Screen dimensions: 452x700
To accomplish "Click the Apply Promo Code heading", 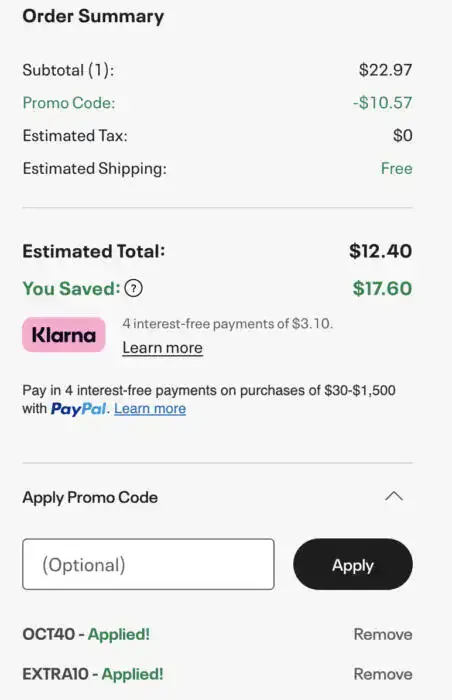I will click(x=90, y=497).
